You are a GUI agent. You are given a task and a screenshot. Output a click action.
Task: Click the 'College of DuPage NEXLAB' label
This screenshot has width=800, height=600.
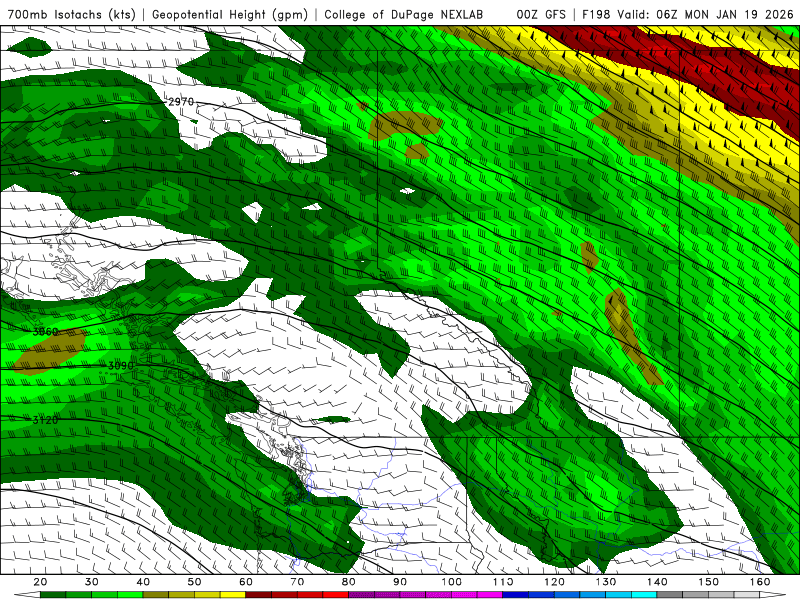click(404, 14)
